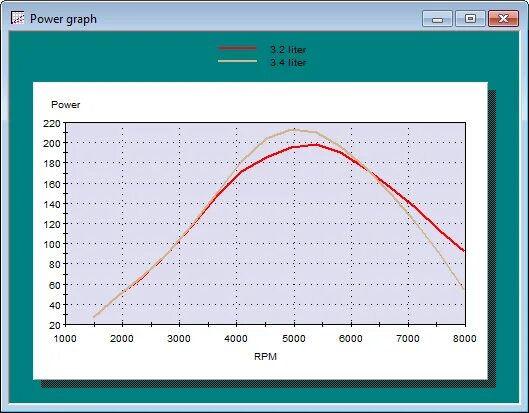Screen dimensions: 529x413
Task: Click the 220 value on the Power axis
Action: click(52, 123)
